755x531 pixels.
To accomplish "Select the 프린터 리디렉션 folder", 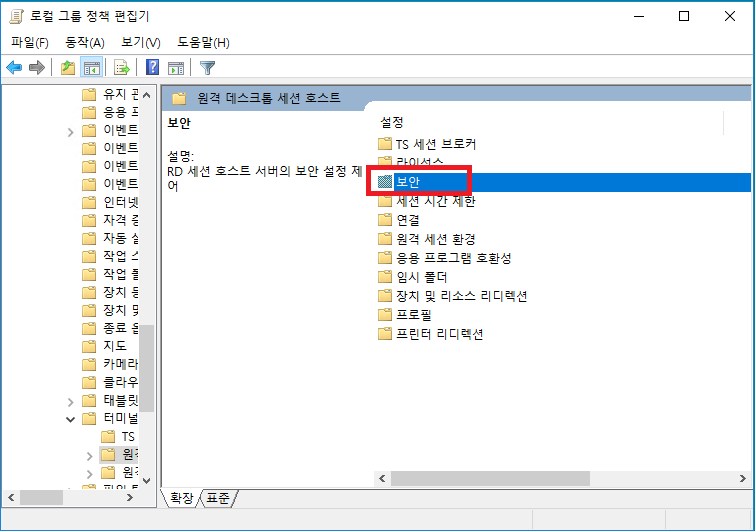I will pyautogui.click(x=439, y=334).
